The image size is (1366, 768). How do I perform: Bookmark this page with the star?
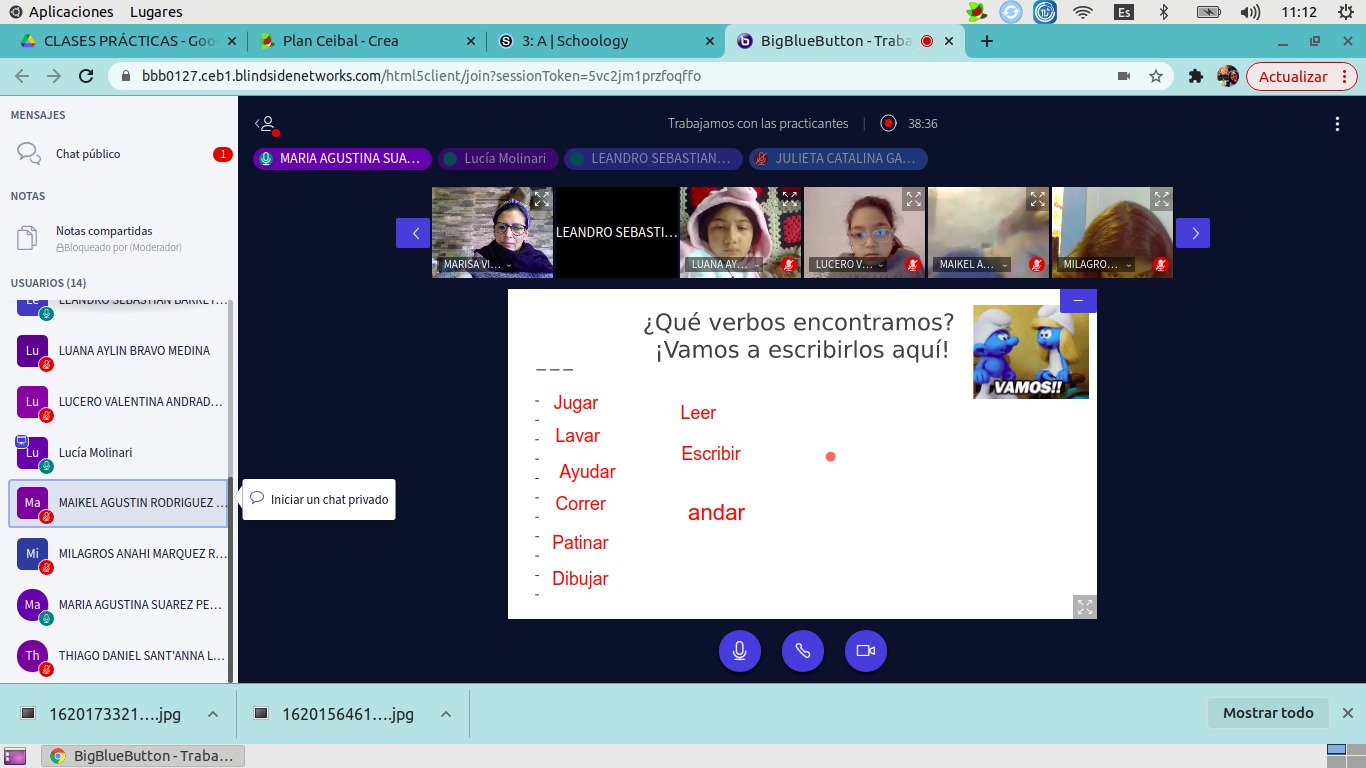[x=1156, y=76]
